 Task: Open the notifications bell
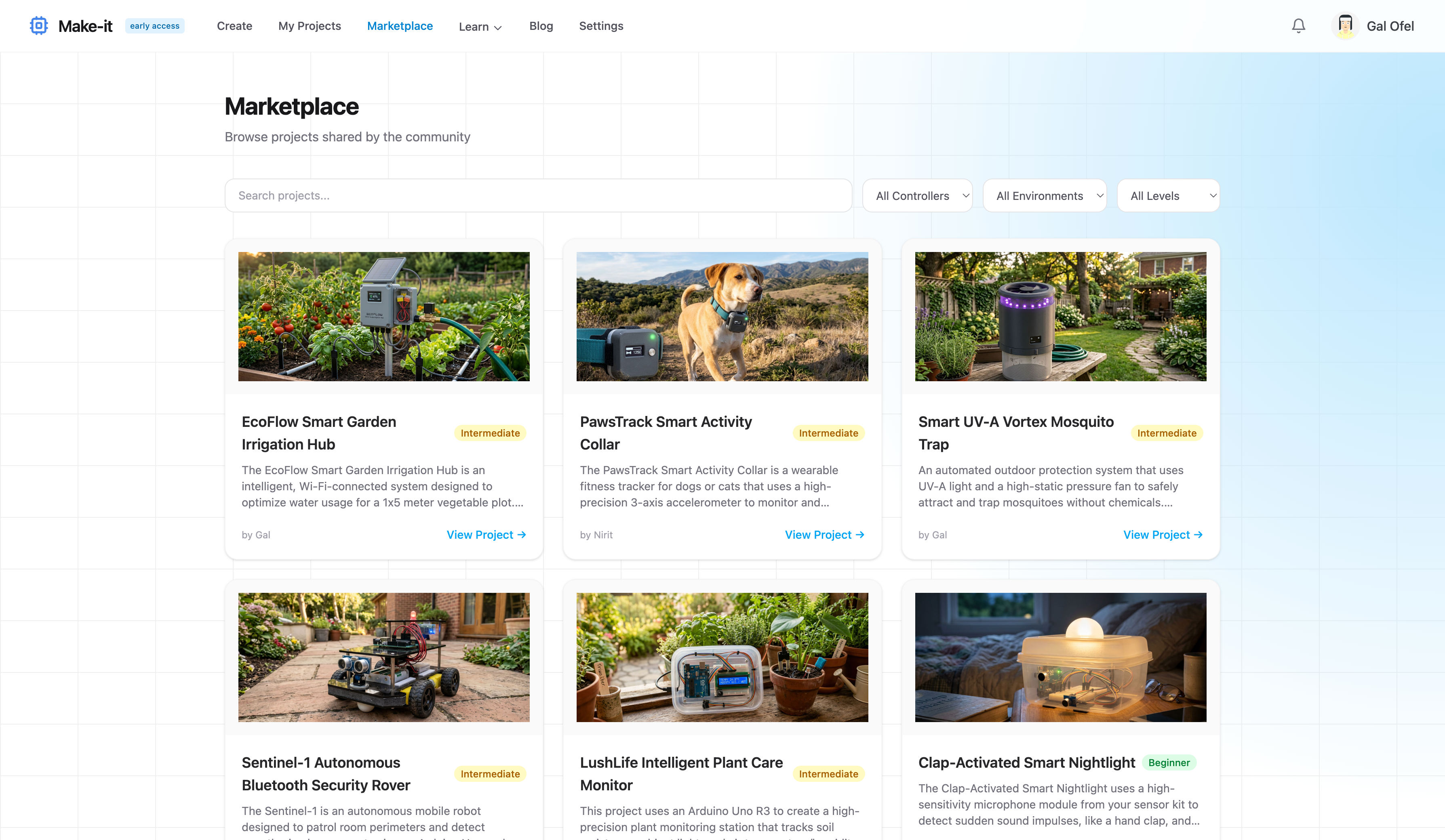click(x=1298, y=26)
